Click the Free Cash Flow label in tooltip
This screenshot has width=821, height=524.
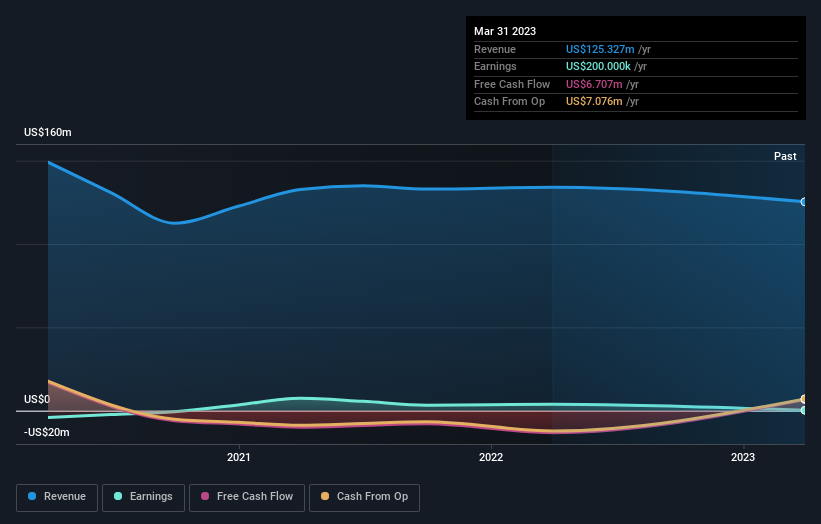click(512, 84)
